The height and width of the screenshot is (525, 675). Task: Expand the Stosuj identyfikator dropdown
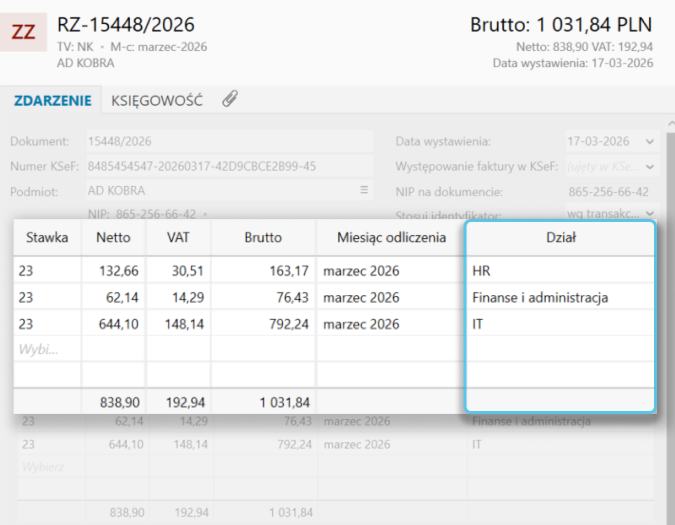click(651, 213)
